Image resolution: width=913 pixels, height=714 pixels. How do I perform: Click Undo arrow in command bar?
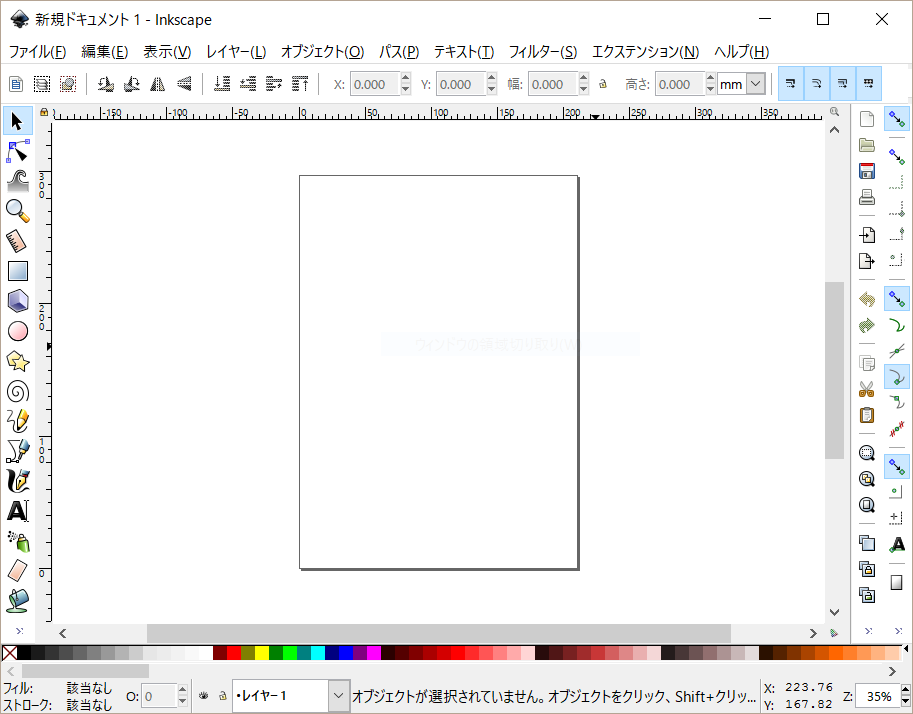[867, 299]
